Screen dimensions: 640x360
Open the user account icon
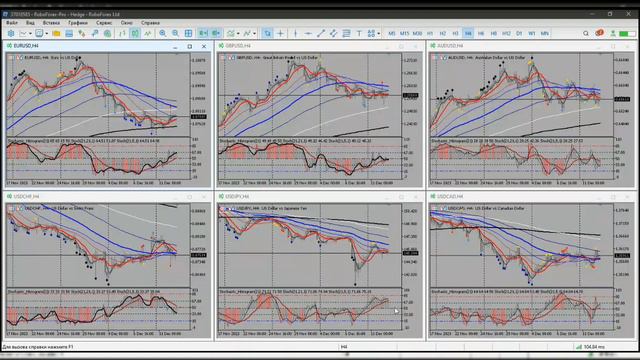613,33
